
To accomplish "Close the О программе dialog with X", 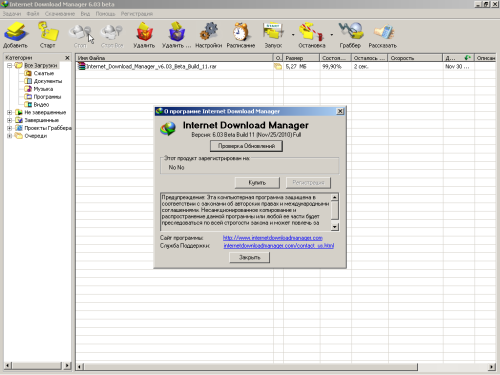I will point(340,111).
